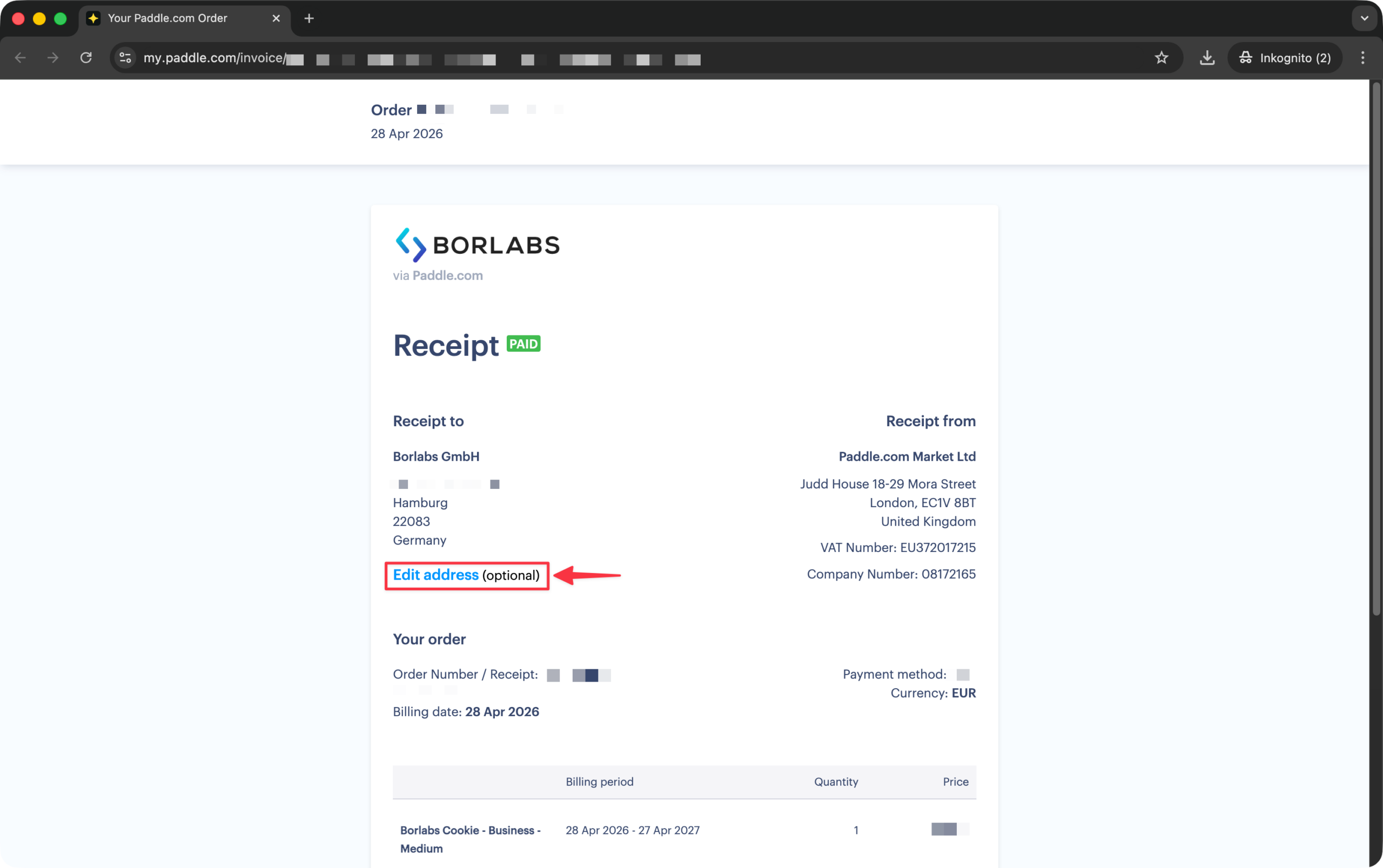Click the browser back arrow
1383x868 pixels.
click(21, 58)
